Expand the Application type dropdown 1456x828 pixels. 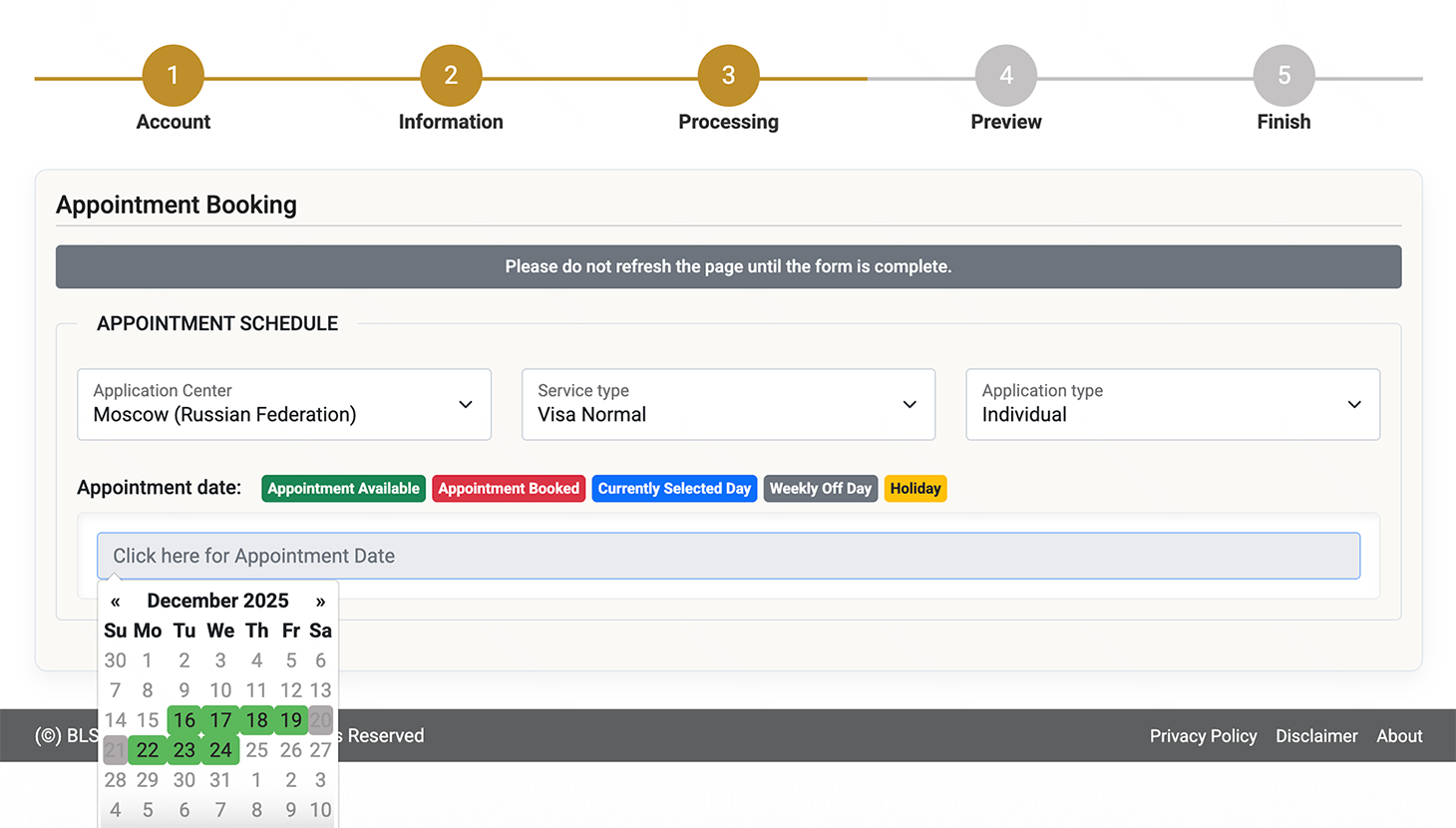tap(1172, 404)
